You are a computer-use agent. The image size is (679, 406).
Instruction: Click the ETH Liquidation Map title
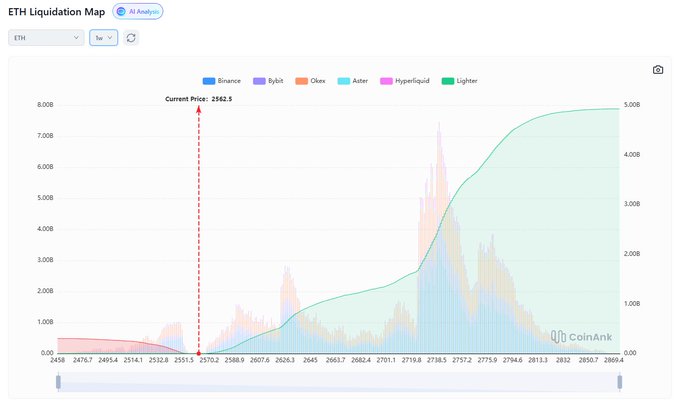[x=57, y=12]
